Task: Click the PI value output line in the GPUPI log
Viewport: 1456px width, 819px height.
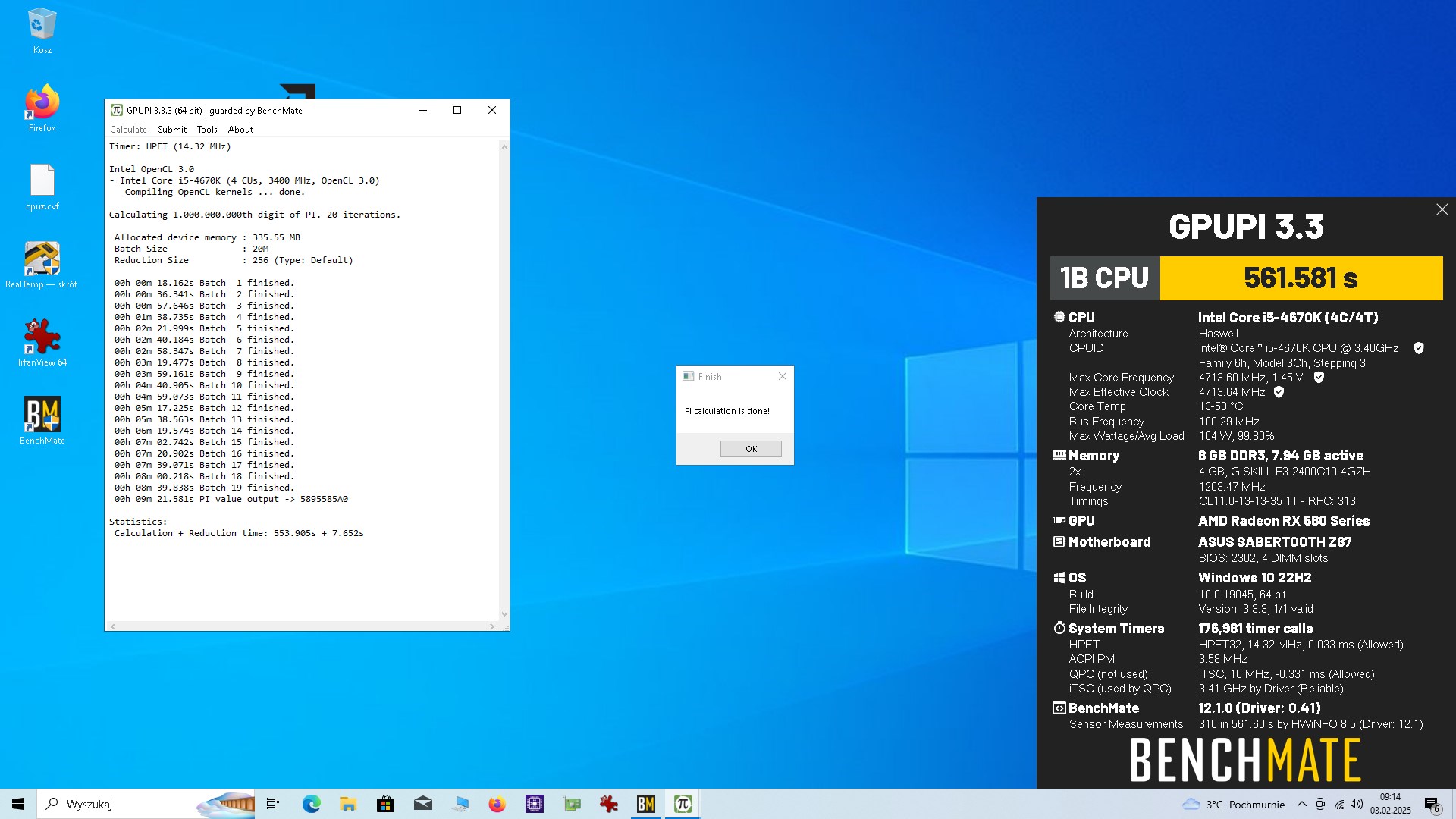Action: (231, 499)
